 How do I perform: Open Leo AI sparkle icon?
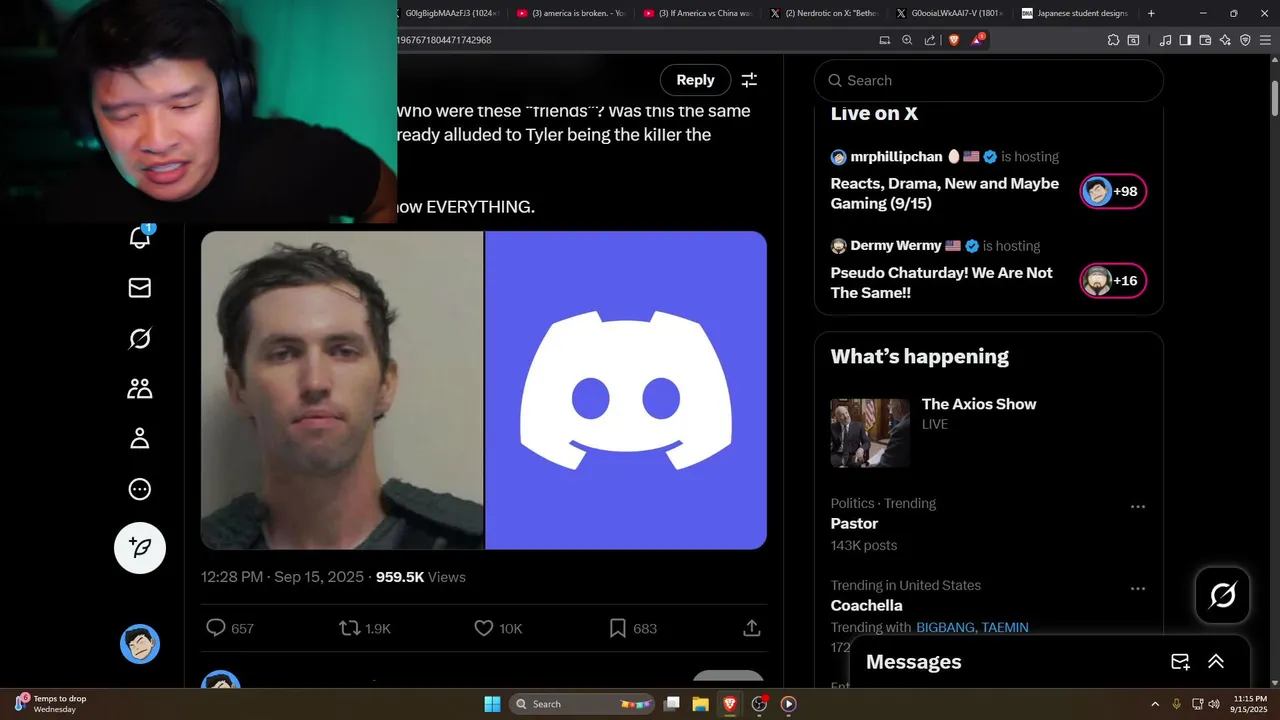pos(1225,40)
